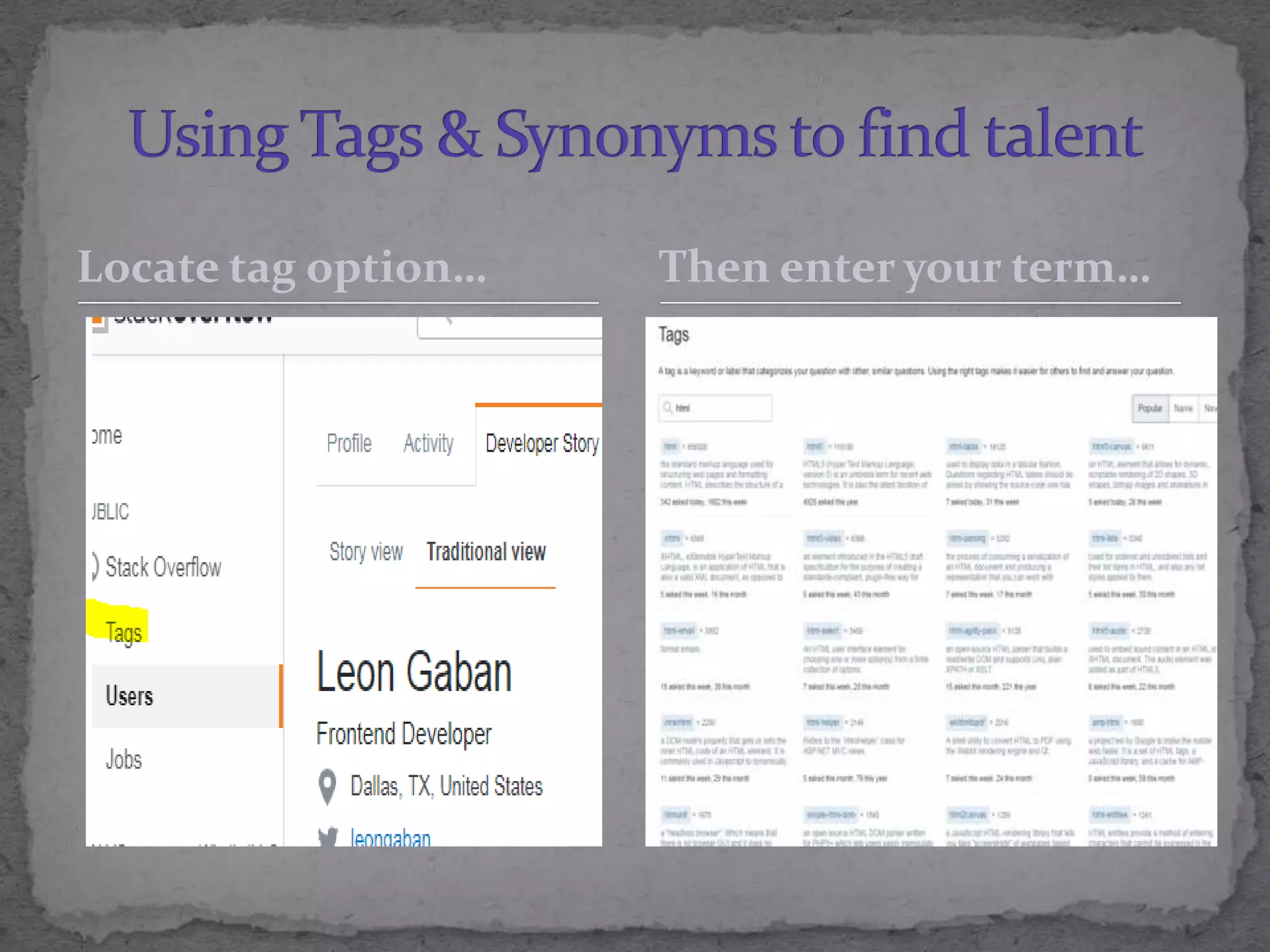The width and height of the screenshot is (1270, 952).
Task: Open Jobs in the left sidebar
Action: click(x=123, y=759)
